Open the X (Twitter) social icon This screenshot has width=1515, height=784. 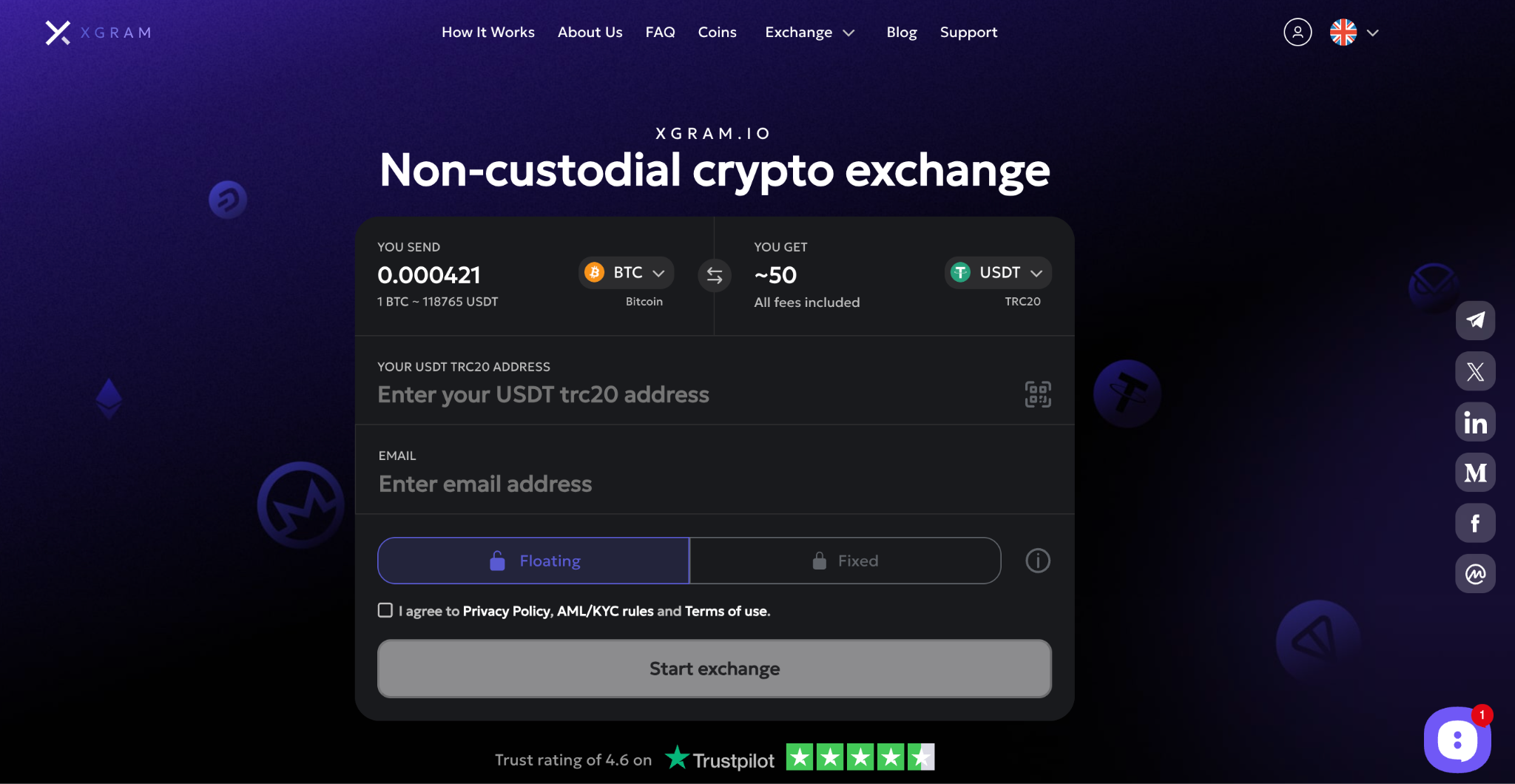click(x=1475, y=371)
